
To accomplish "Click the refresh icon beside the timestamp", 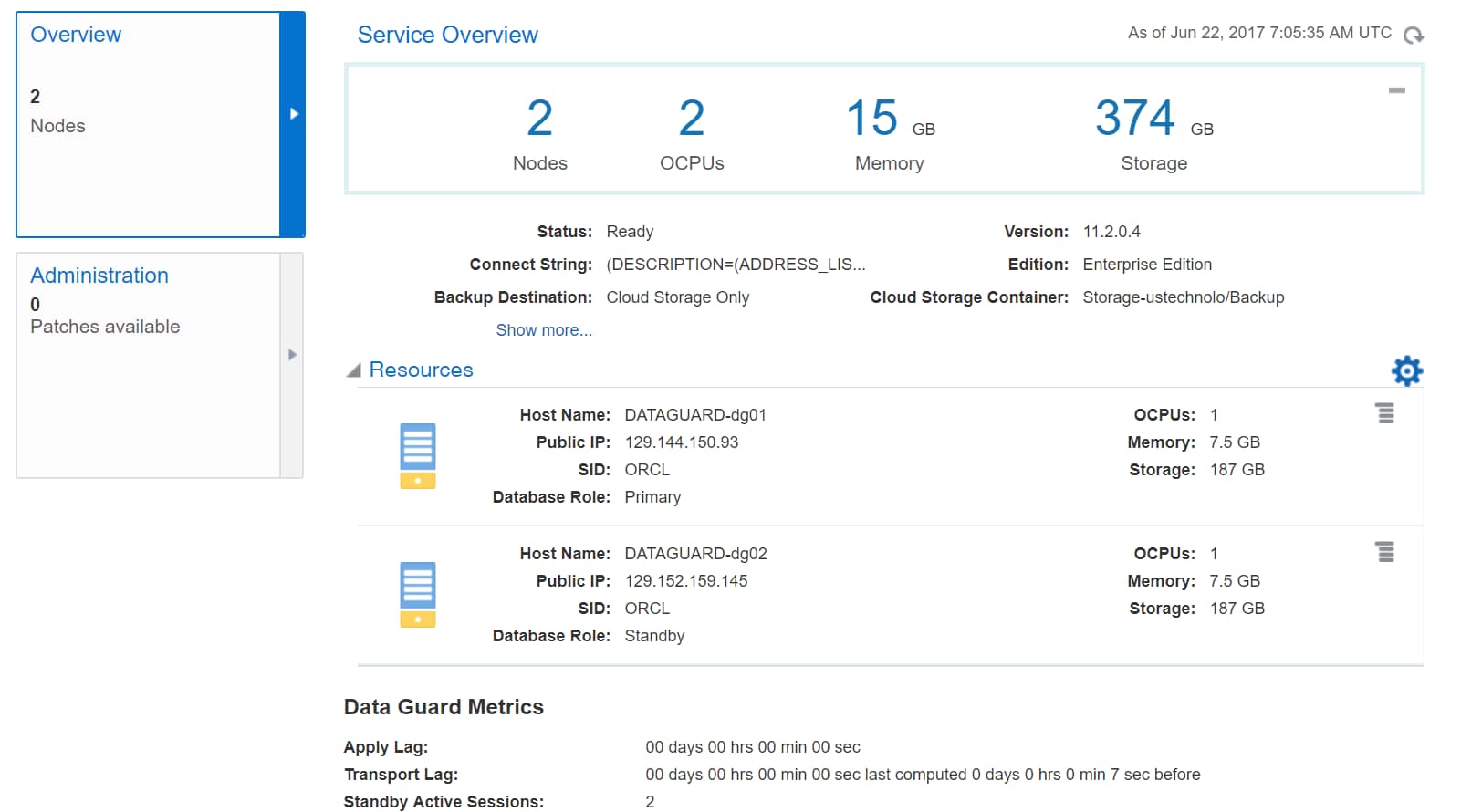I will tap(1414, 35).
